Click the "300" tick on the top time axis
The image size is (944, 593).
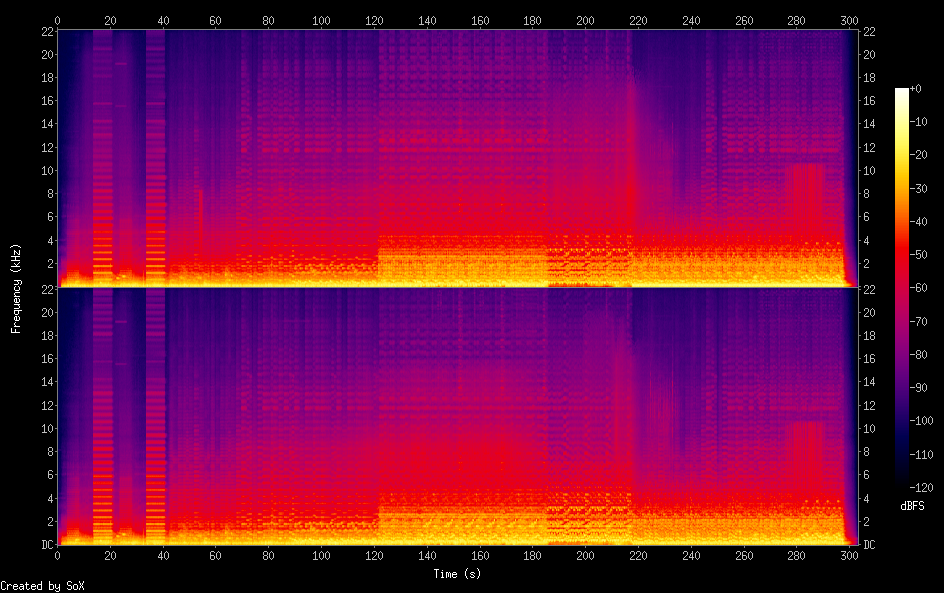849,20
